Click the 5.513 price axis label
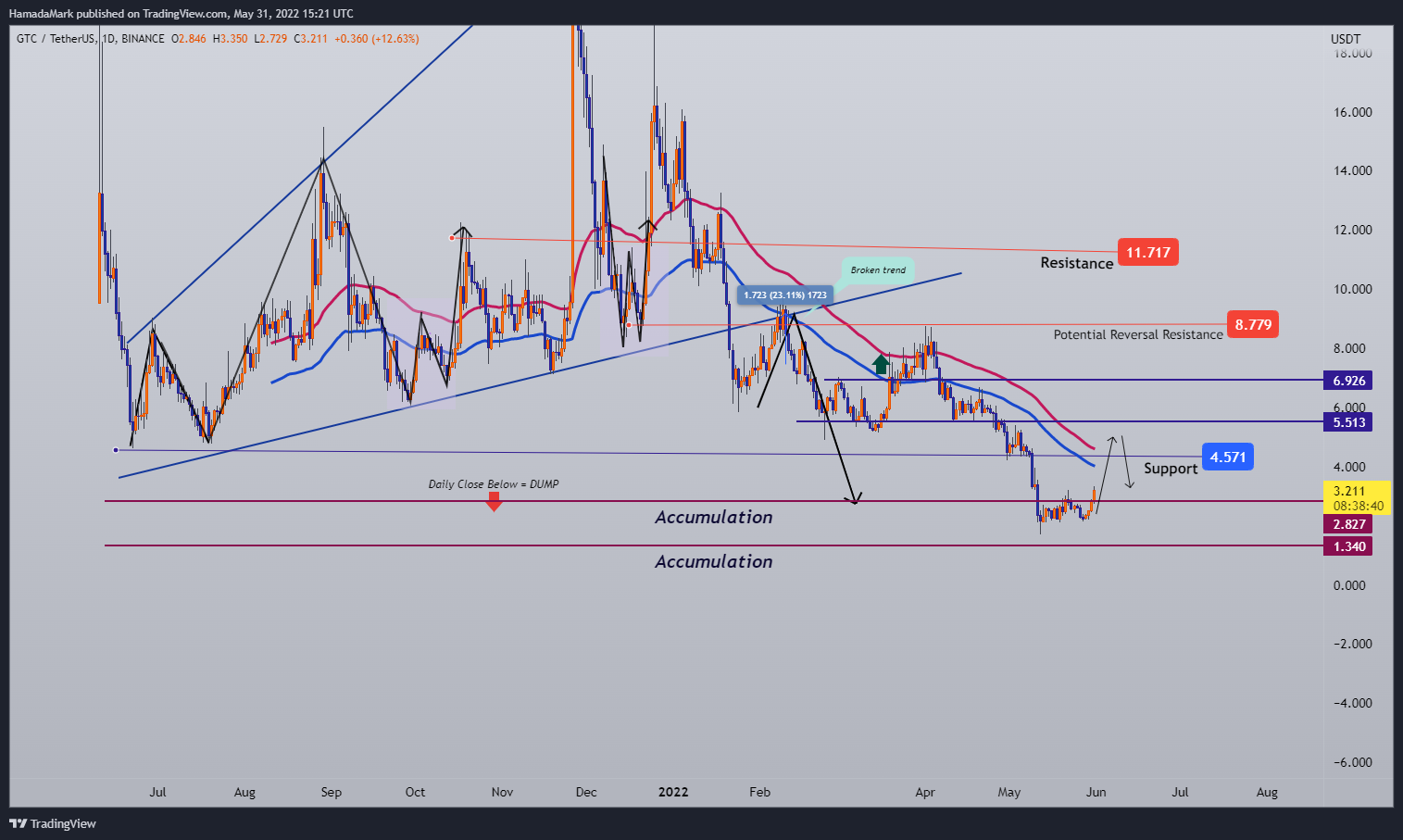 coord(1348,422)
